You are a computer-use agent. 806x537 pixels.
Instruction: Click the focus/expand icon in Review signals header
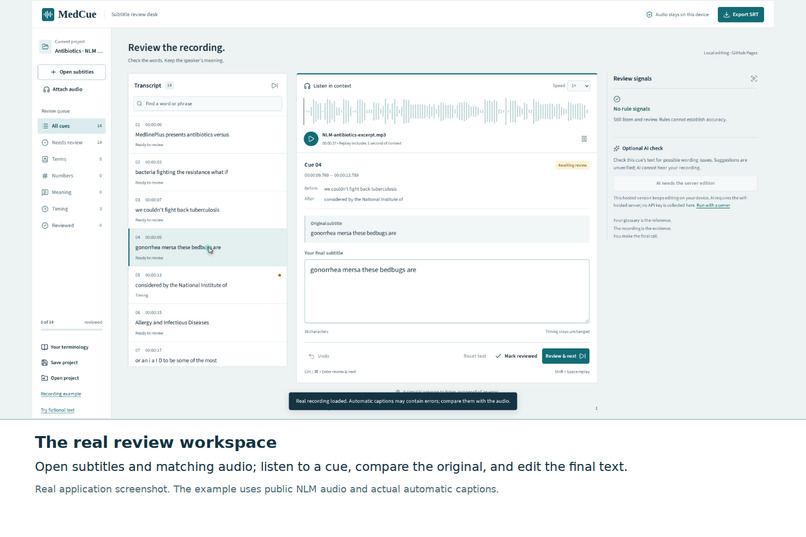tap(754, 79)
